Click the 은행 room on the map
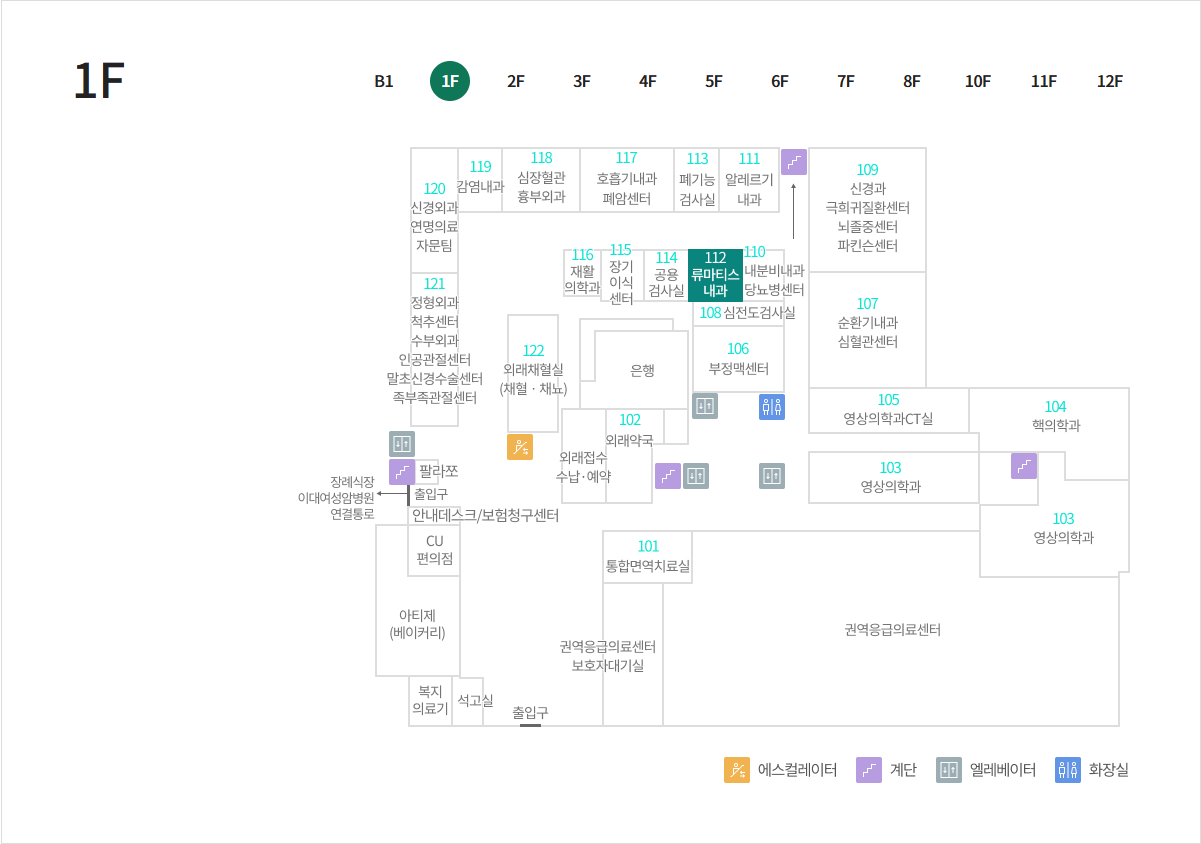 pyautogui.click(x=642, y=370)
